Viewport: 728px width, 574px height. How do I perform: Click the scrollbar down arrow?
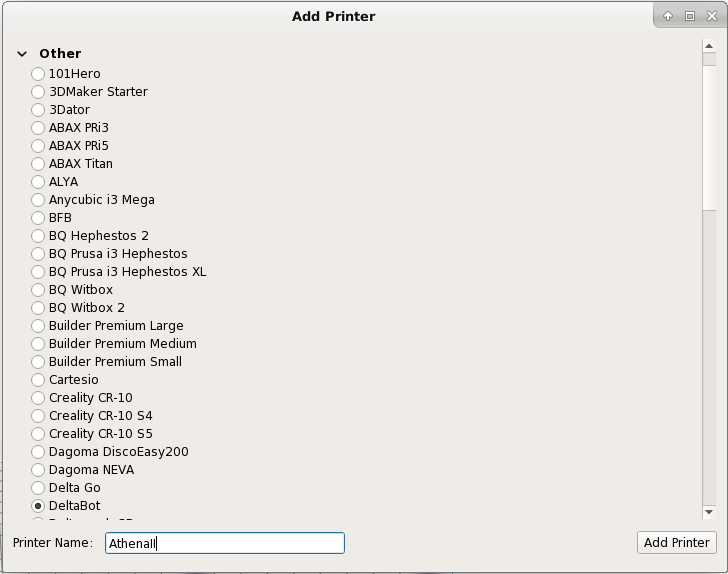(x=709, y=512)
